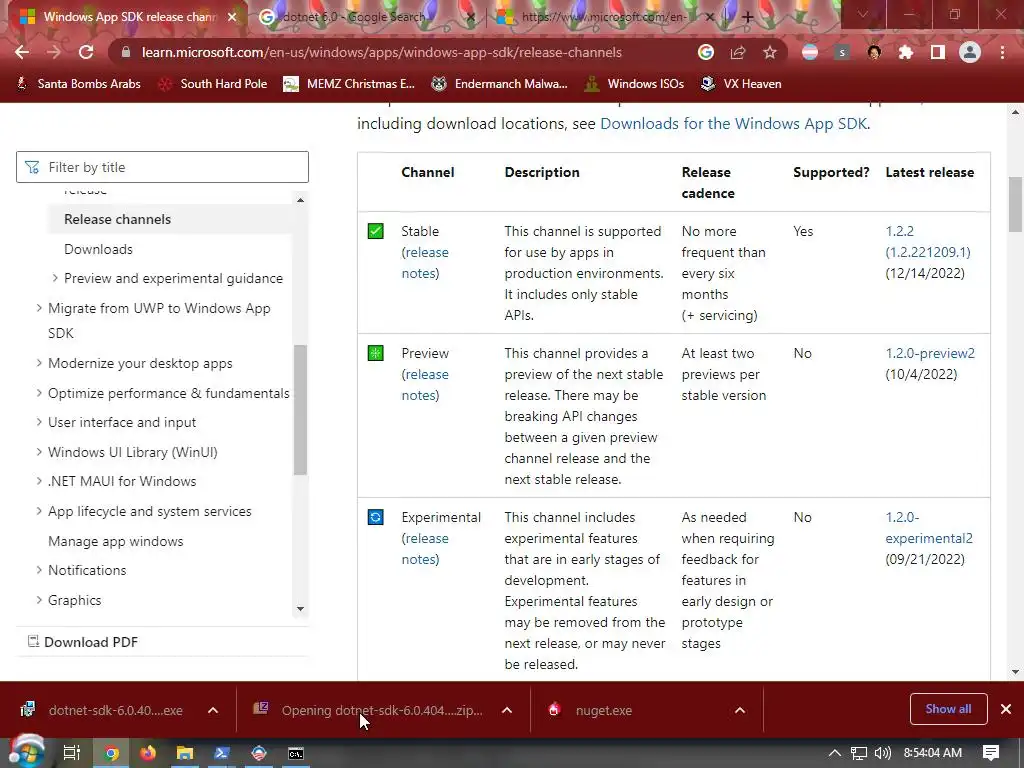Click Download PDF
Image resolution: width=1024 pixels, height=768 pixels.
(x=83, y=642)
